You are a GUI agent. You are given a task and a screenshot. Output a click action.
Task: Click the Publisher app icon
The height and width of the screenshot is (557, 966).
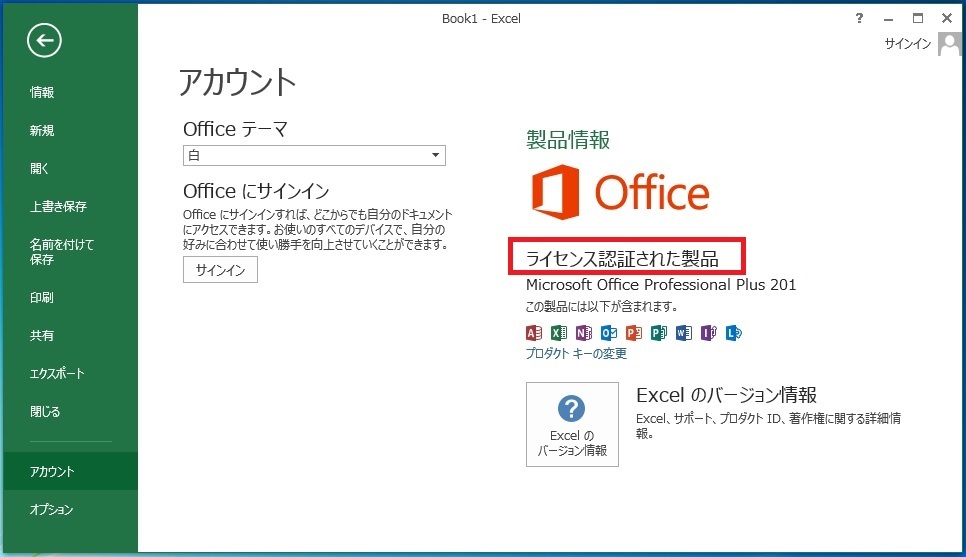[659, 333]
